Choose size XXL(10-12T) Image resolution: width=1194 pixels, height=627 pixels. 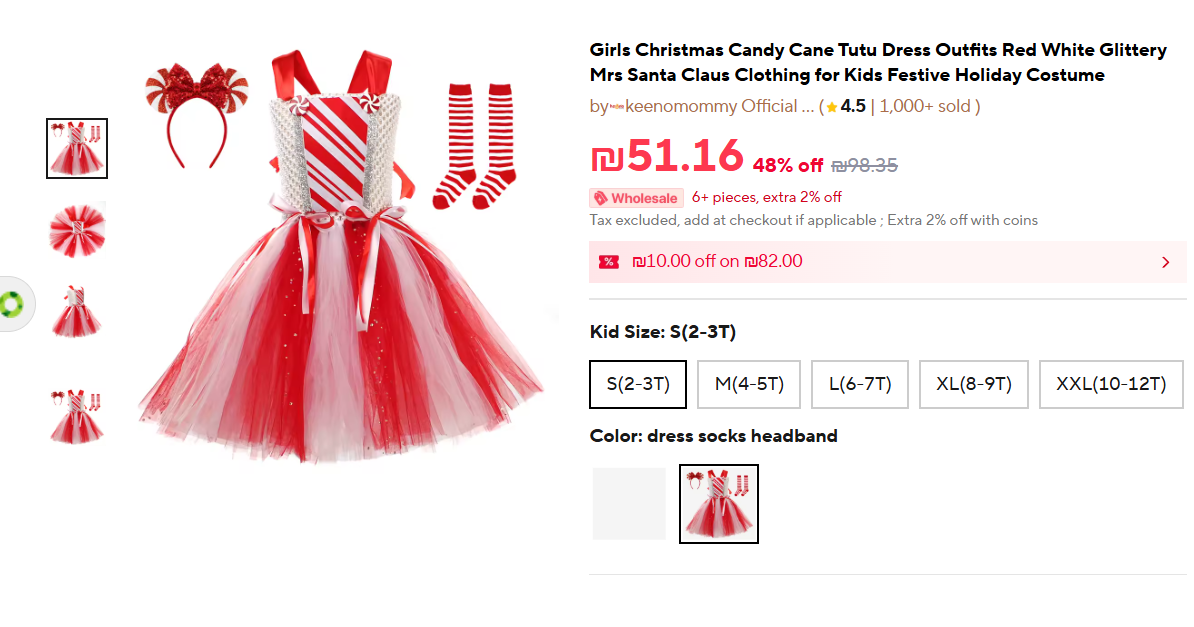pos(1111,384)
